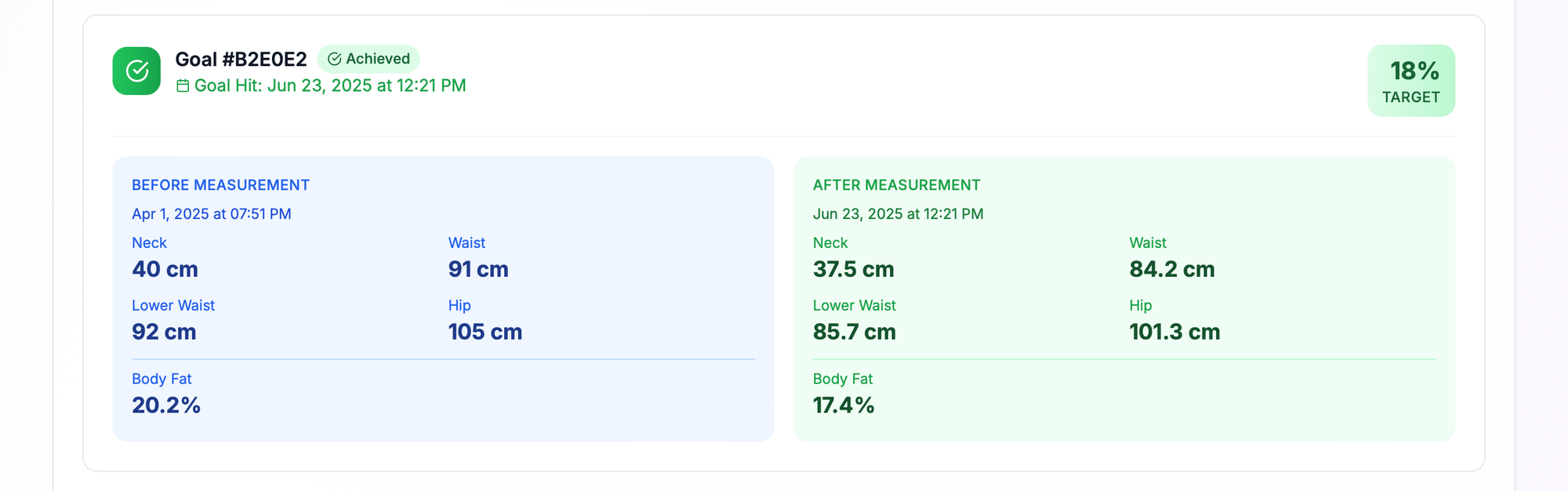This screenshot has width=1568, height=491.
Task: Click the calendar icon beside Goal Hit
Action: coord(183,85)
